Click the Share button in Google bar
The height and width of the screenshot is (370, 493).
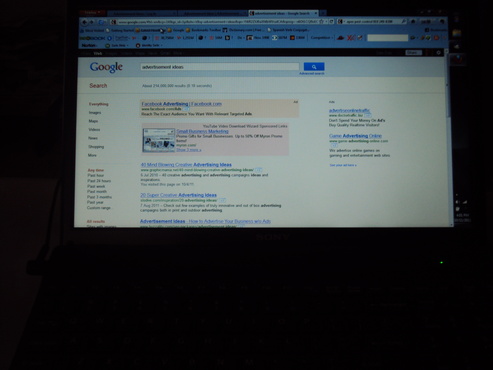click(413, 53)
